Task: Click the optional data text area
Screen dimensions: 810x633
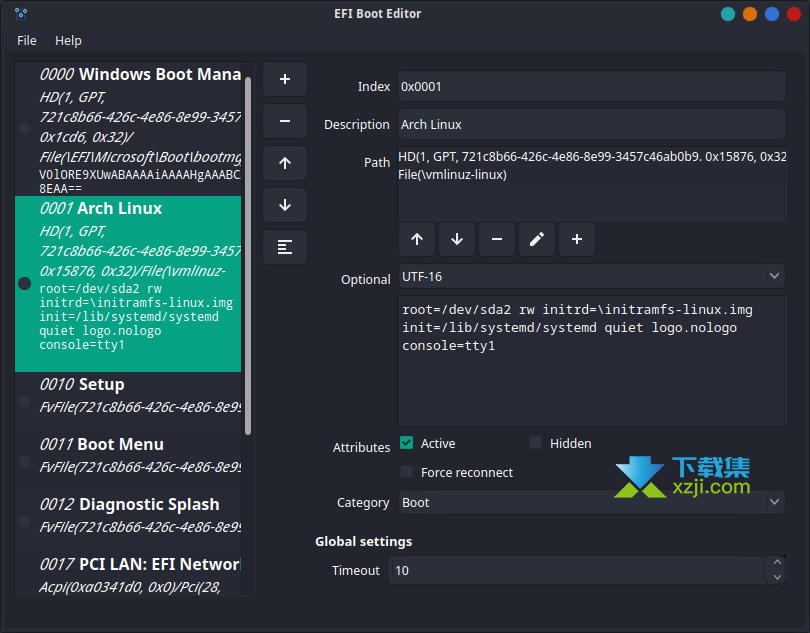Action: pos(592,360)
